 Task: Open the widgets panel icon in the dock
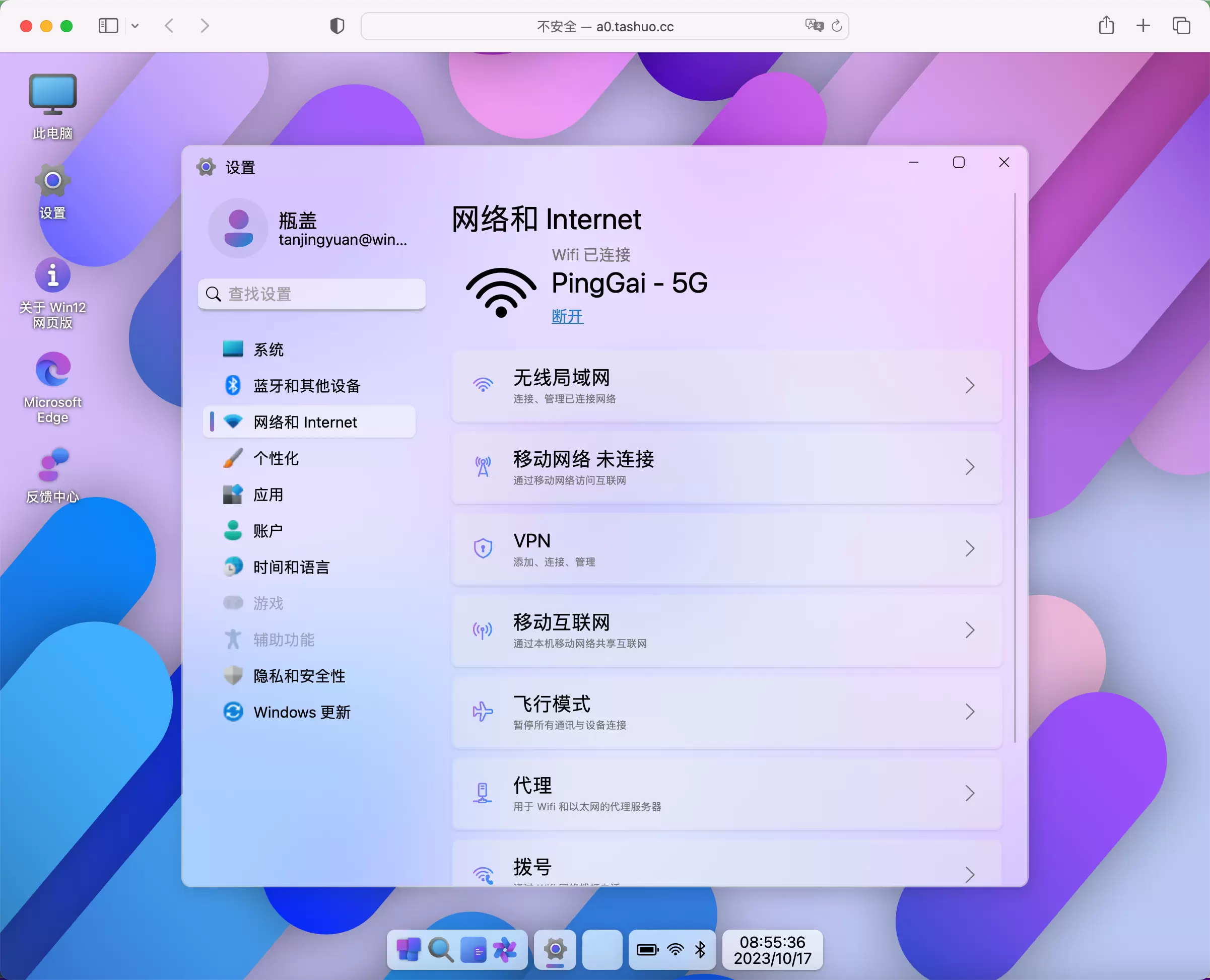[x=473, y=950]
